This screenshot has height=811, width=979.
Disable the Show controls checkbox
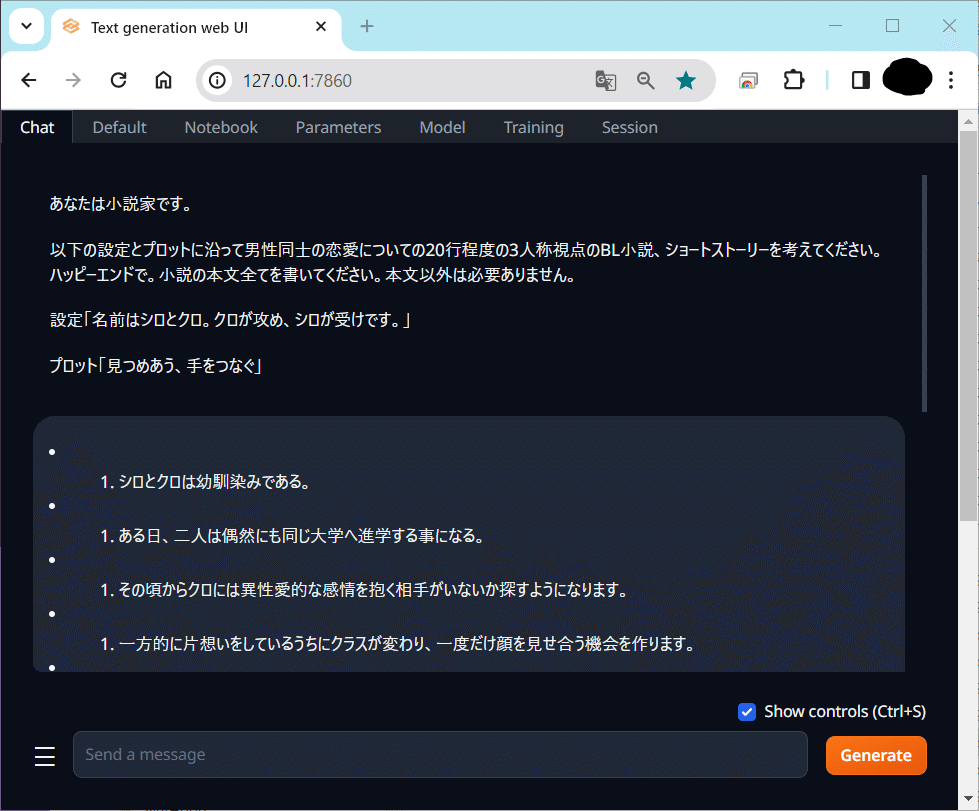pyautogui.click(x=746, y=711)
